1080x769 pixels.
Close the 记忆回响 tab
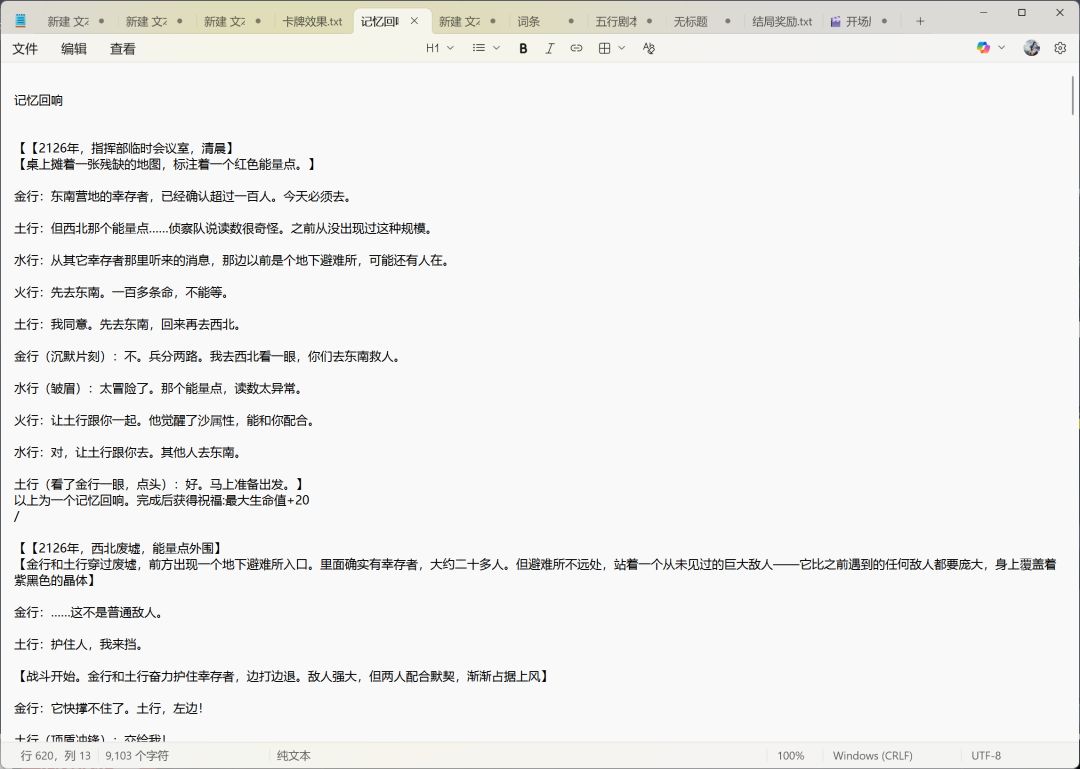point(415,21)
